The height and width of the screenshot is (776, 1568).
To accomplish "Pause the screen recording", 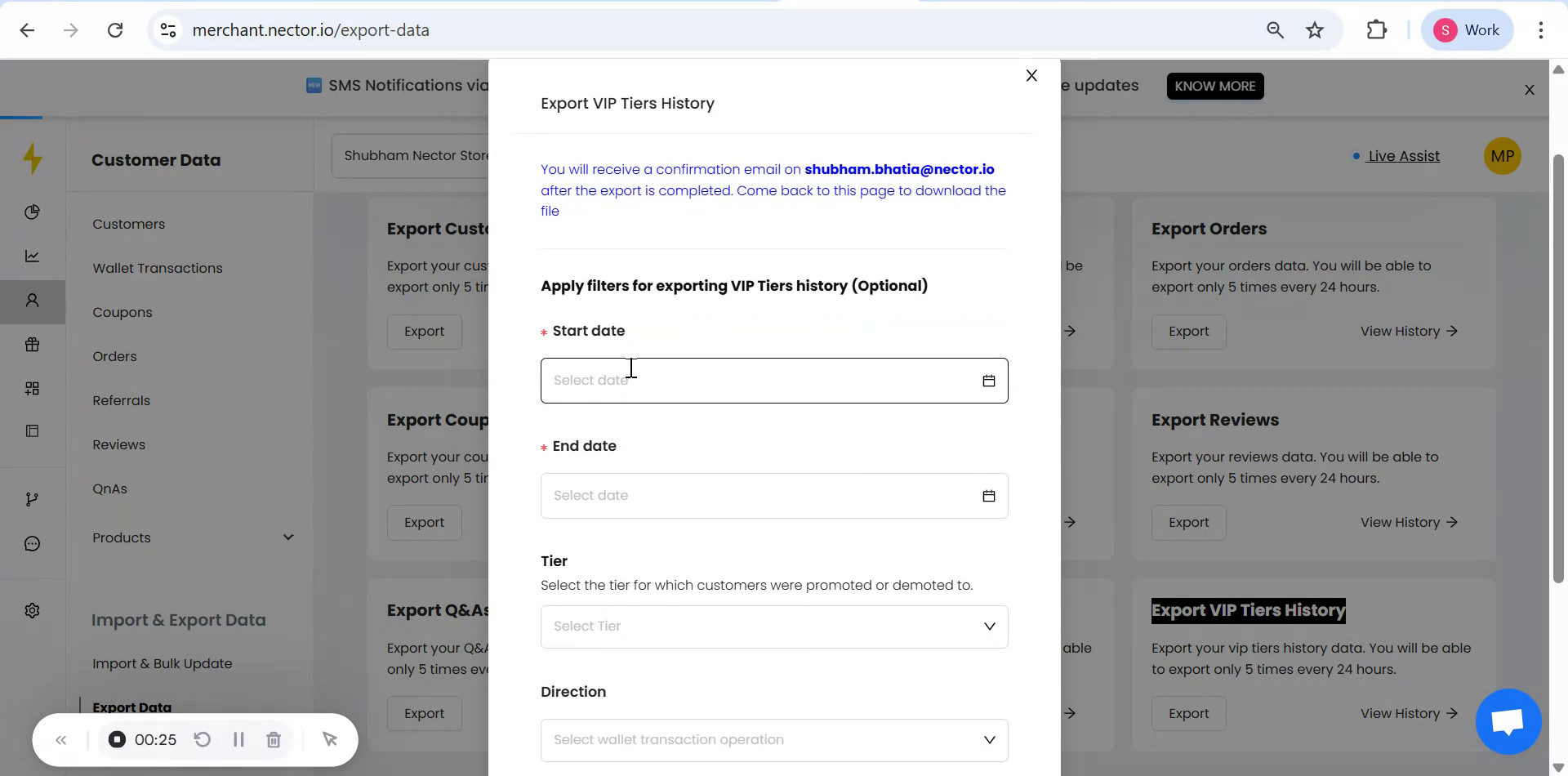I will pyautogui.click(x=238, y=739).
